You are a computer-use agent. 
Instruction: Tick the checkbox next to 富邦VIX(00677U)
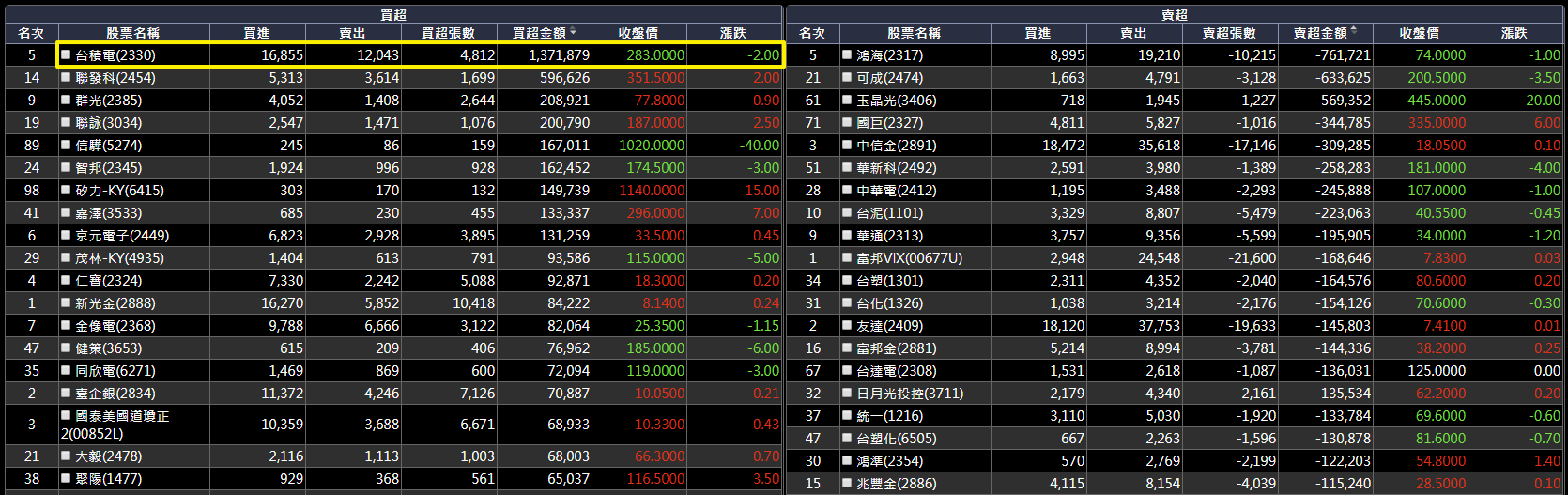pyautogui.click(x=847, y=258)
